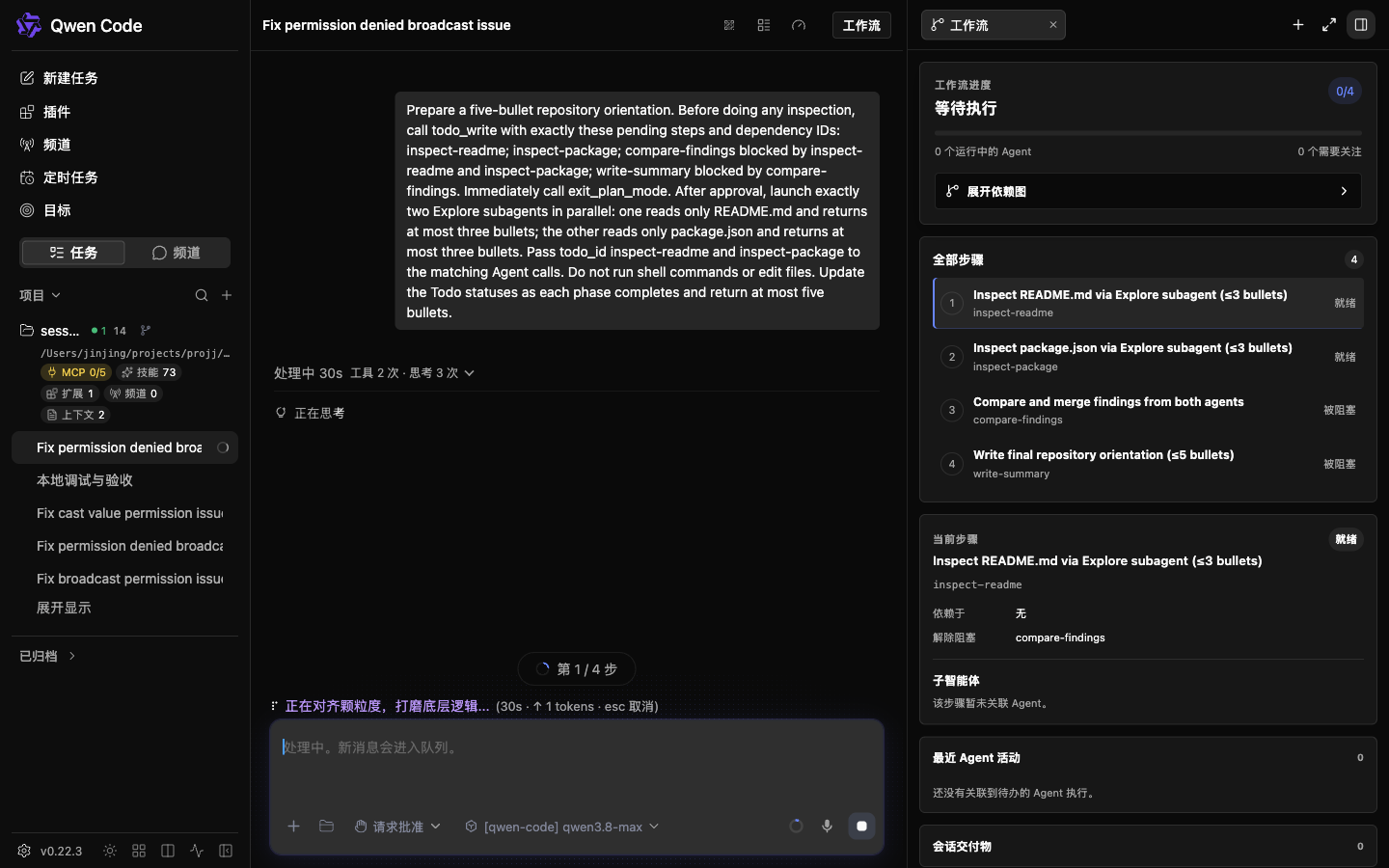Click the 0/4 progress badge
The image size is (1389, 868).
pyautogui.click(x=1345, y=92)
